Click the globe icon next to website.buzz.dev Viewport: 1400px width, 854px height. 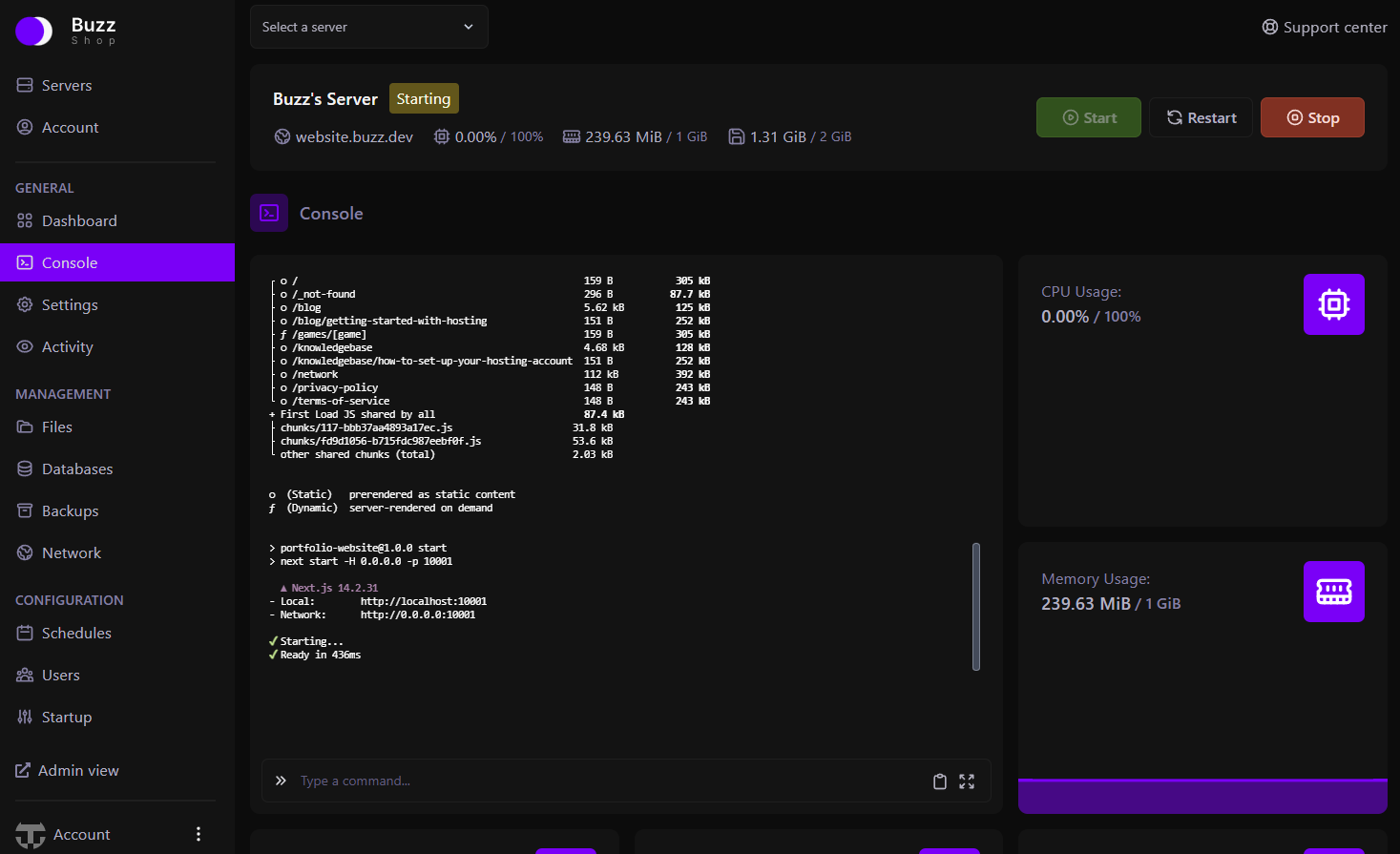282,136
